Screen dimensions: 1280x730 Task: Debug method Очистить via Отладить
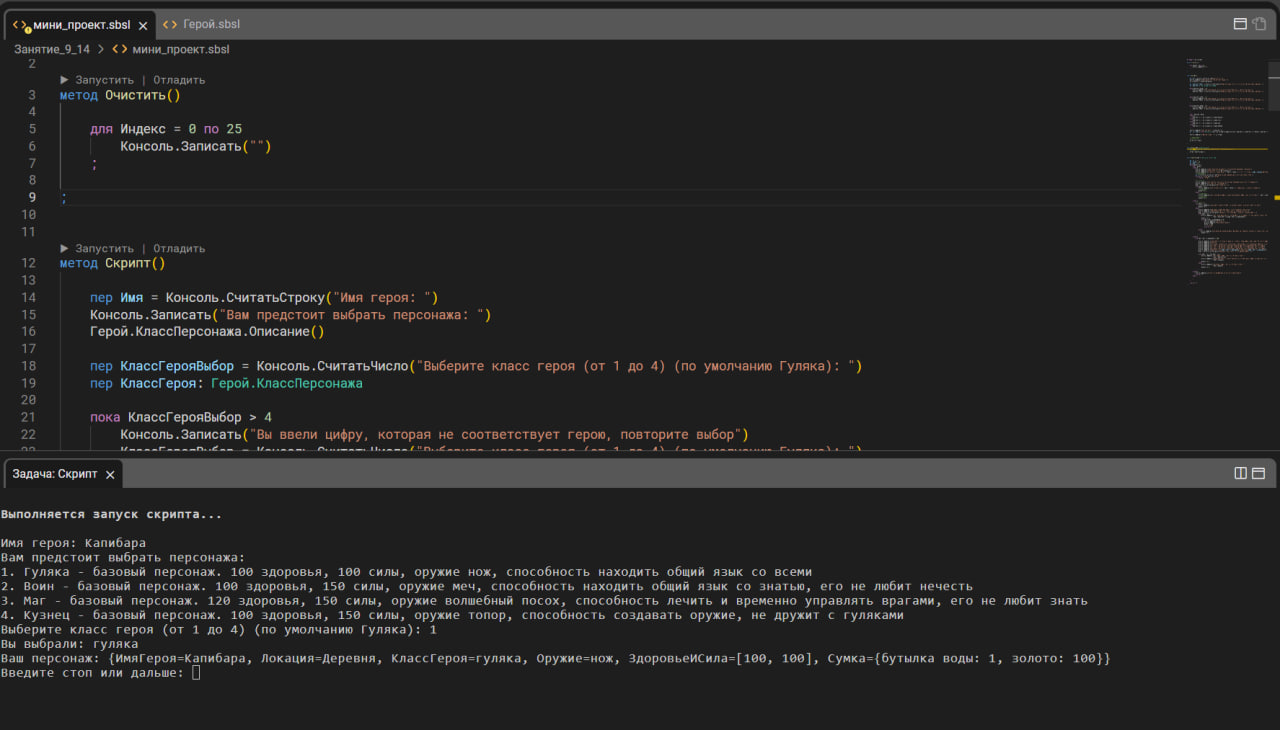point(179,80)
